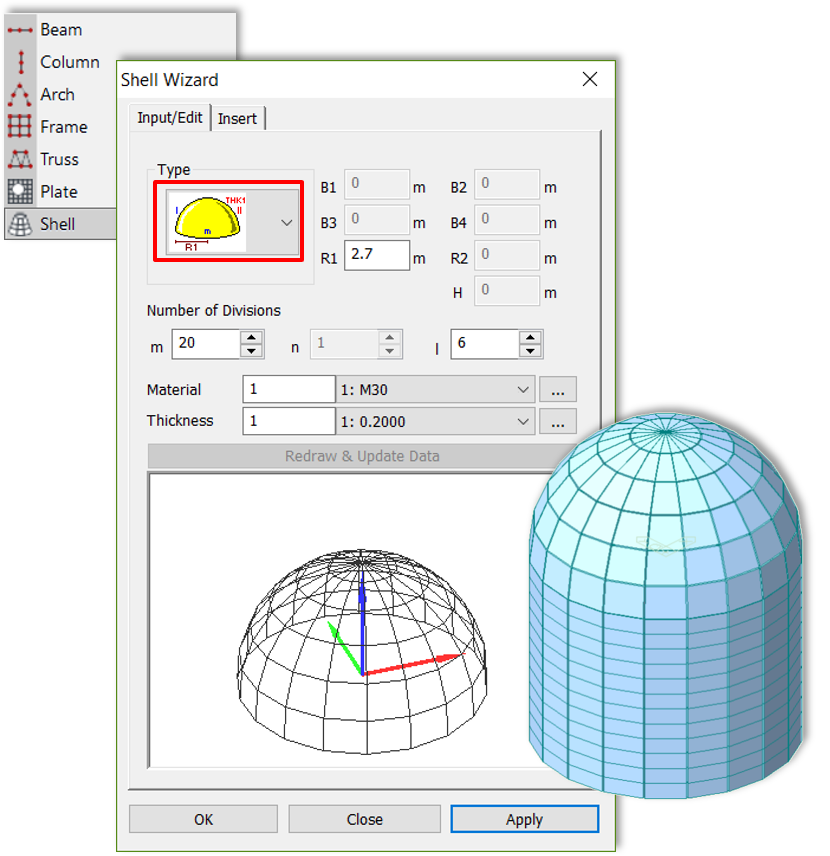The width and height of the screenshot is (830, 856).
Task: Open the shell Type dropdown
Action: (x=286, y=223)
